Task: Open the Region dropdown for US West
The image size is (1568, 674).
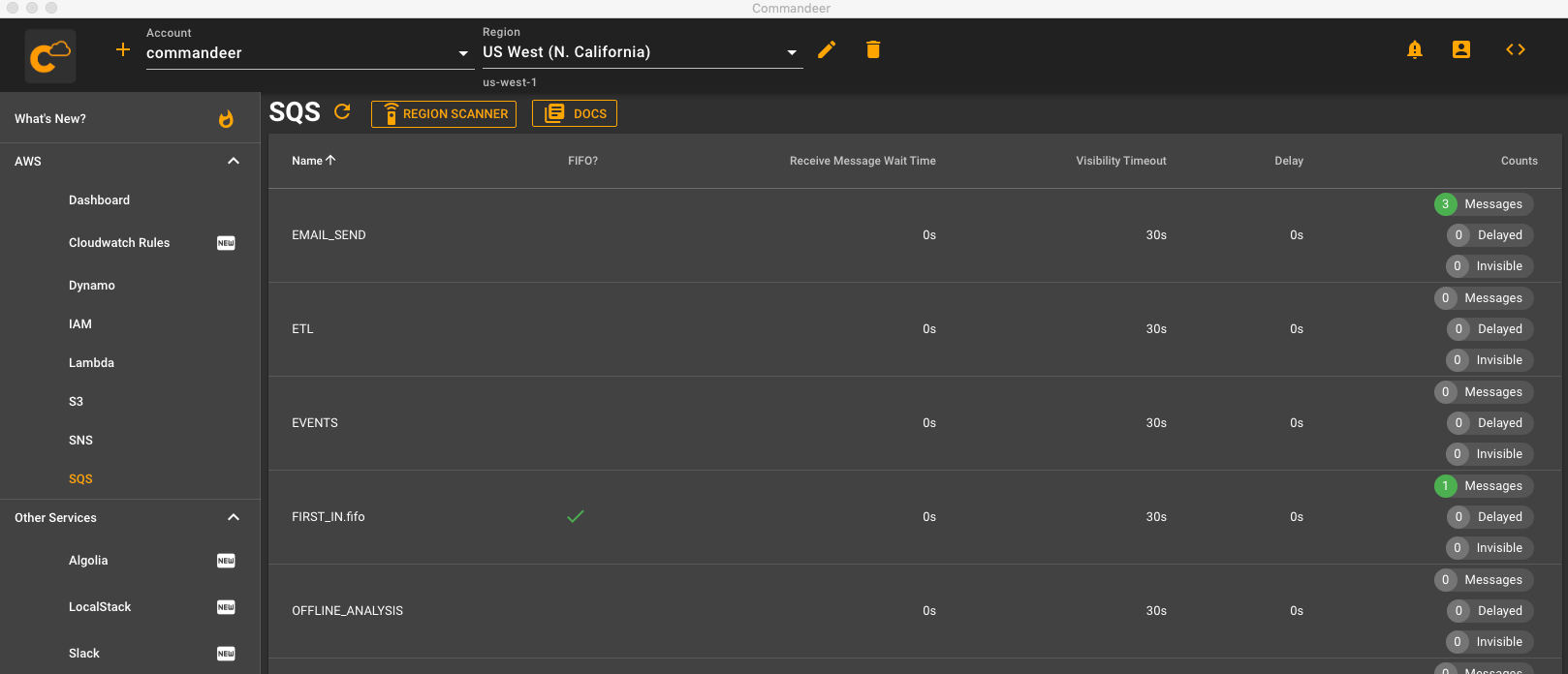Action: (643, 52)
